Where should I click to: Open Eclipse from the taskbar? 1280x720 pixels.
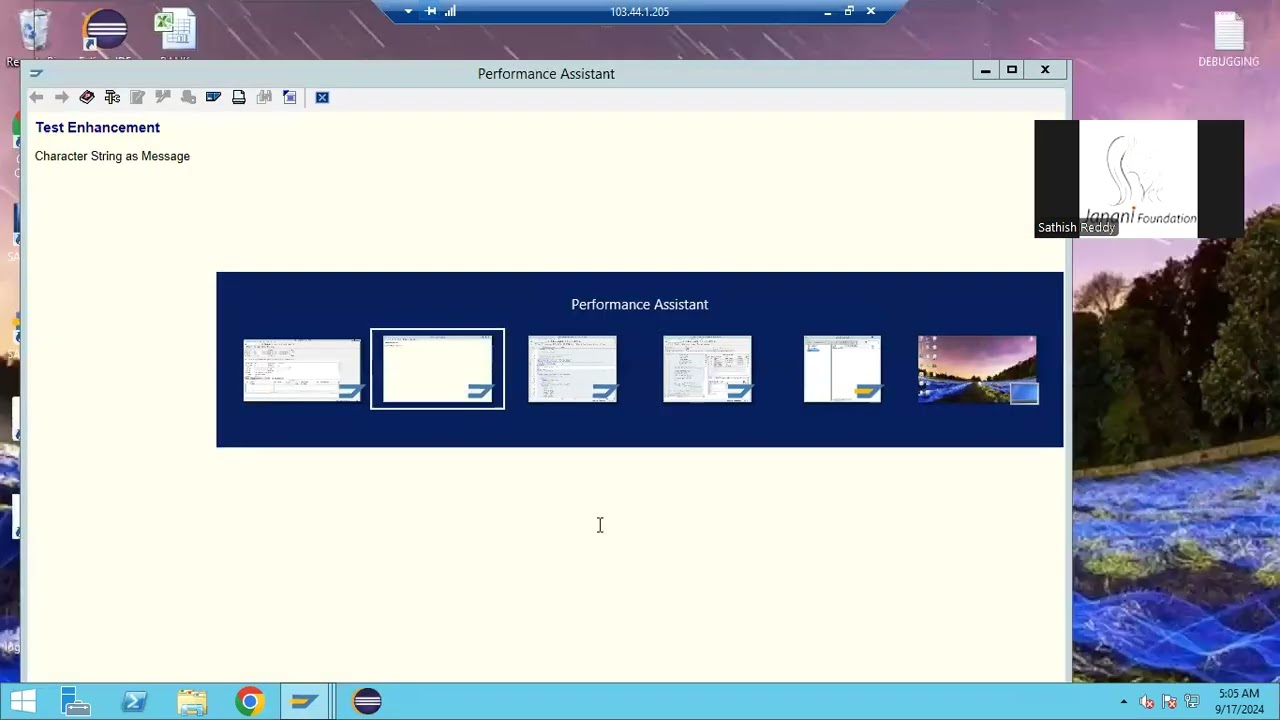[x=367, y=701]
